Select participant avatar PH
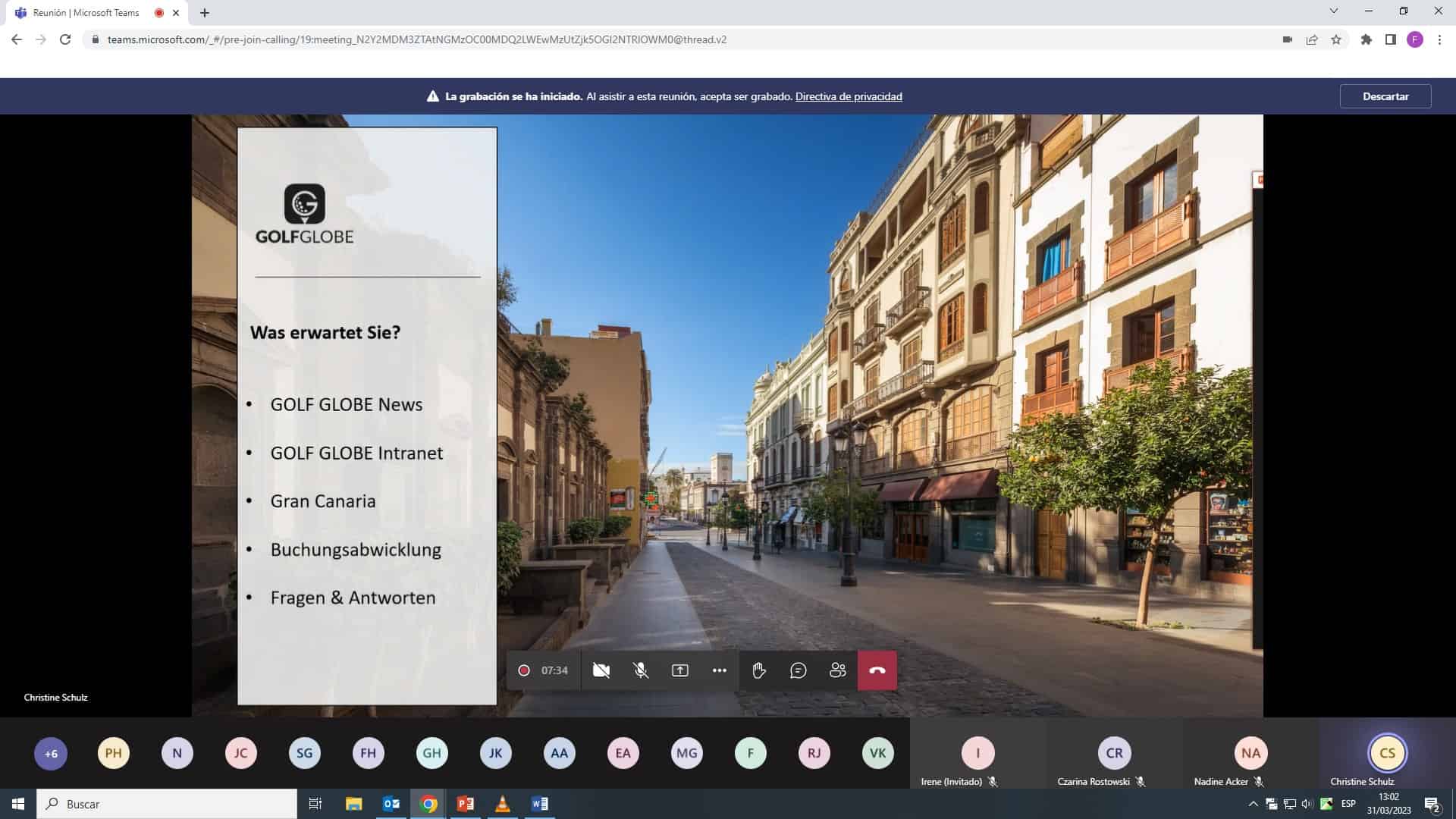 click(114, 753)
